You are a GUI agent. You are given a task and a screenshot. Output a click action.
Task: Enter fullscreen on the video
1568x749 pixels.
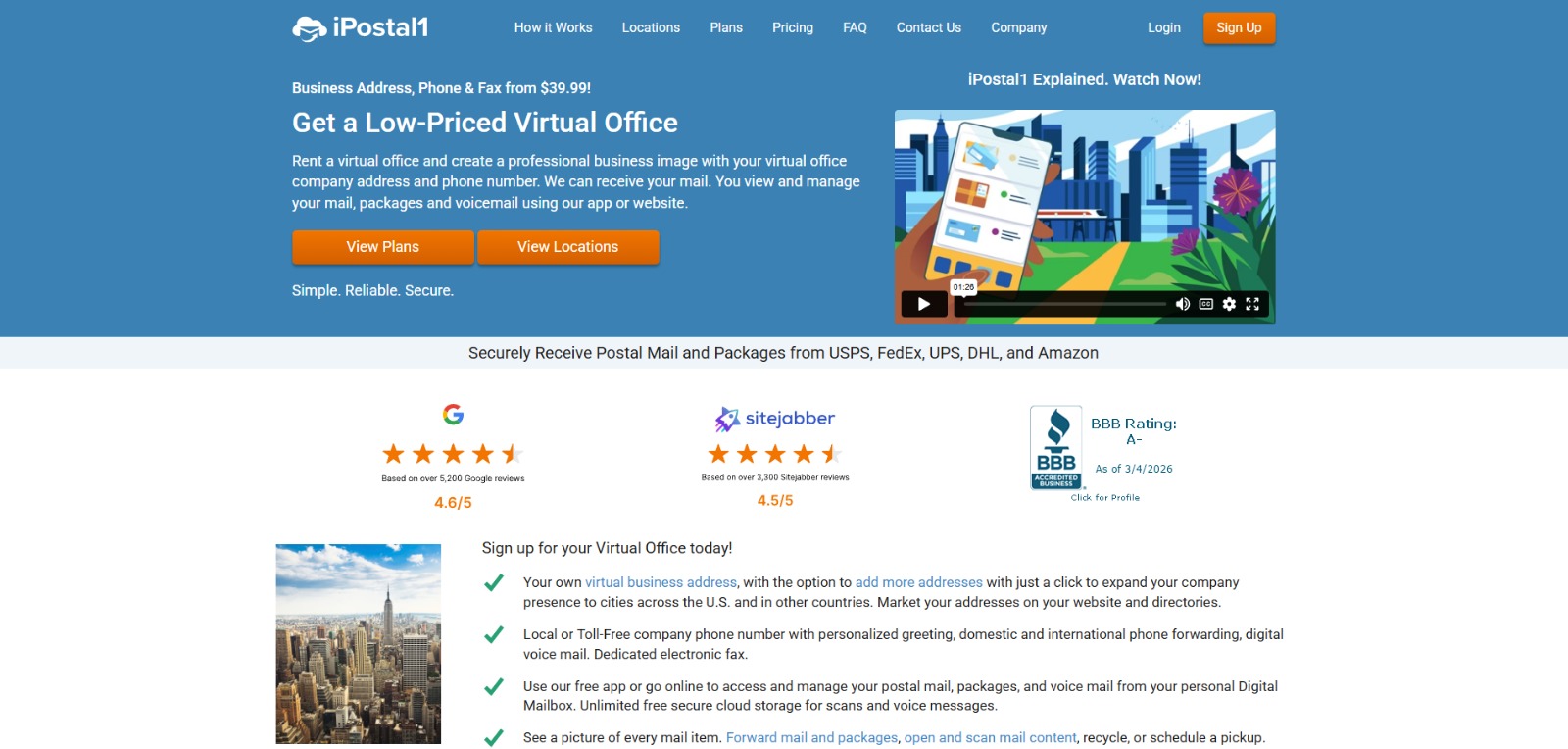pos(1252,304)
